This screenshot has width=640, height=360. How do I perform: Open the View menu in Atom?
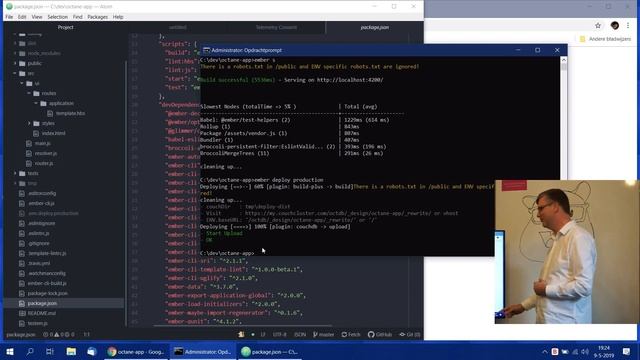coord(37,17)
